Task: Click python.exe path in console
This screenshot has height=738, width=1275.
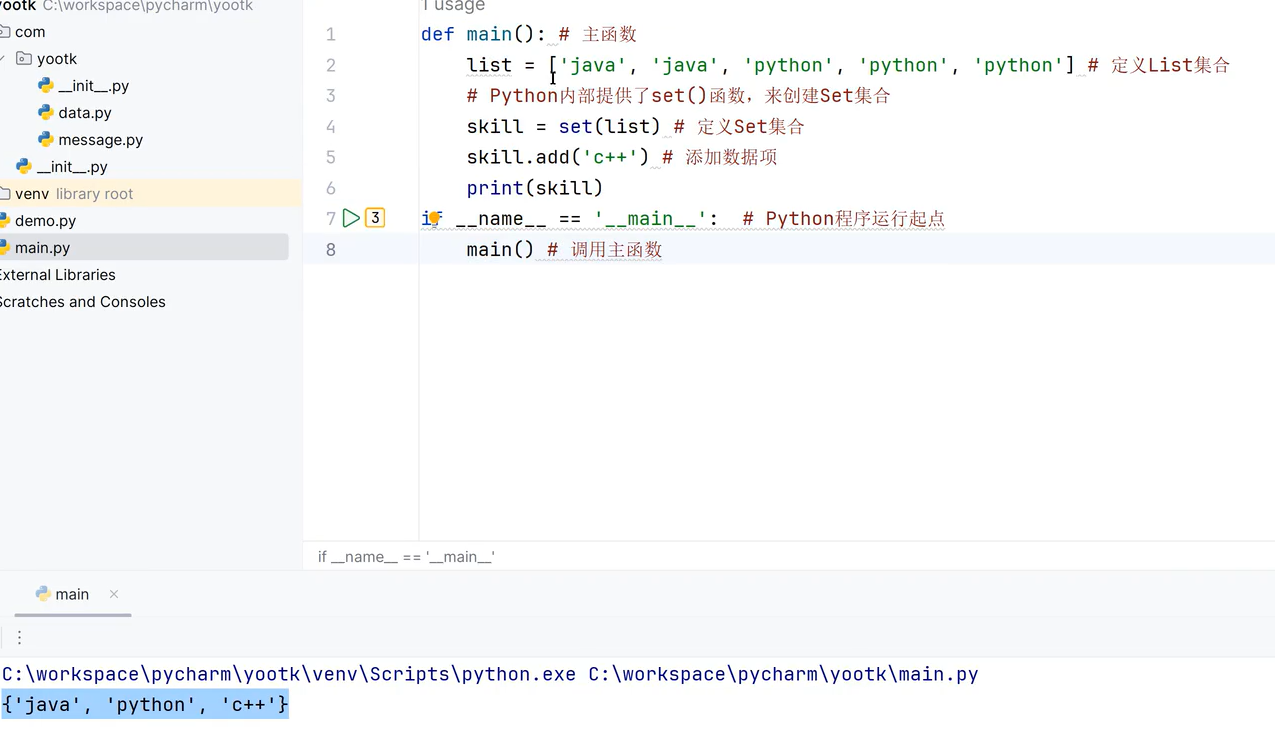Action: click(289, 674)
